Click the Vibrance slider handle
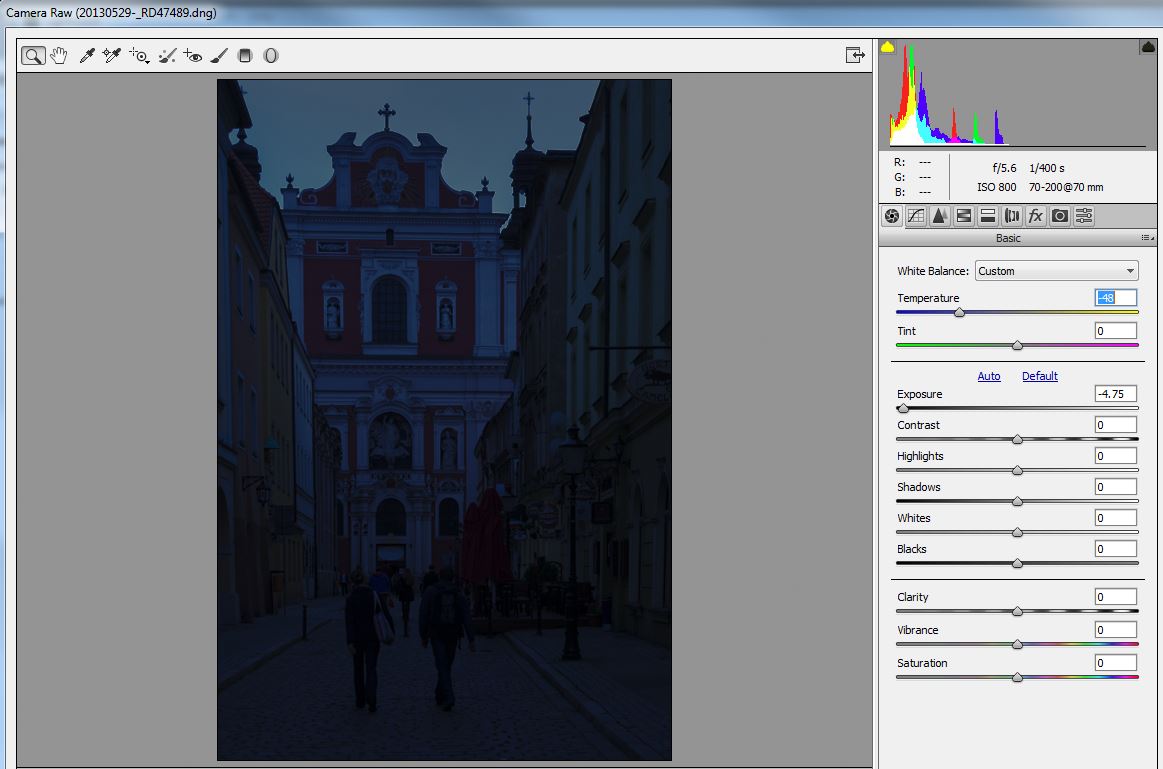The width and height of the screenshot is (1163, 769). tap(1018, 644)
